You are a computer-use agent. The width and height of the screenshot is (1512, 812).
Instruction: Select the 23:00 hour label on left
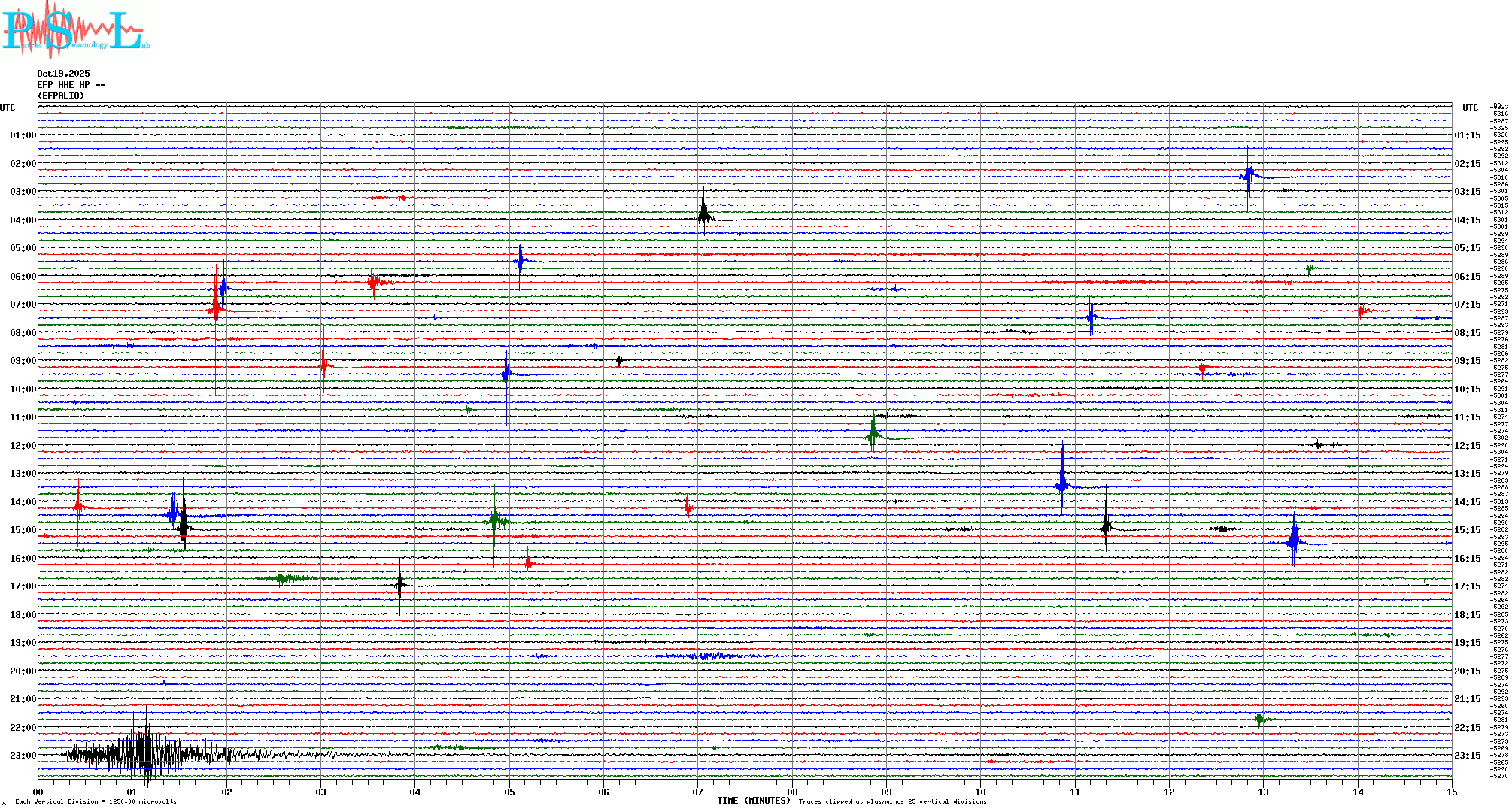point(23,756)
